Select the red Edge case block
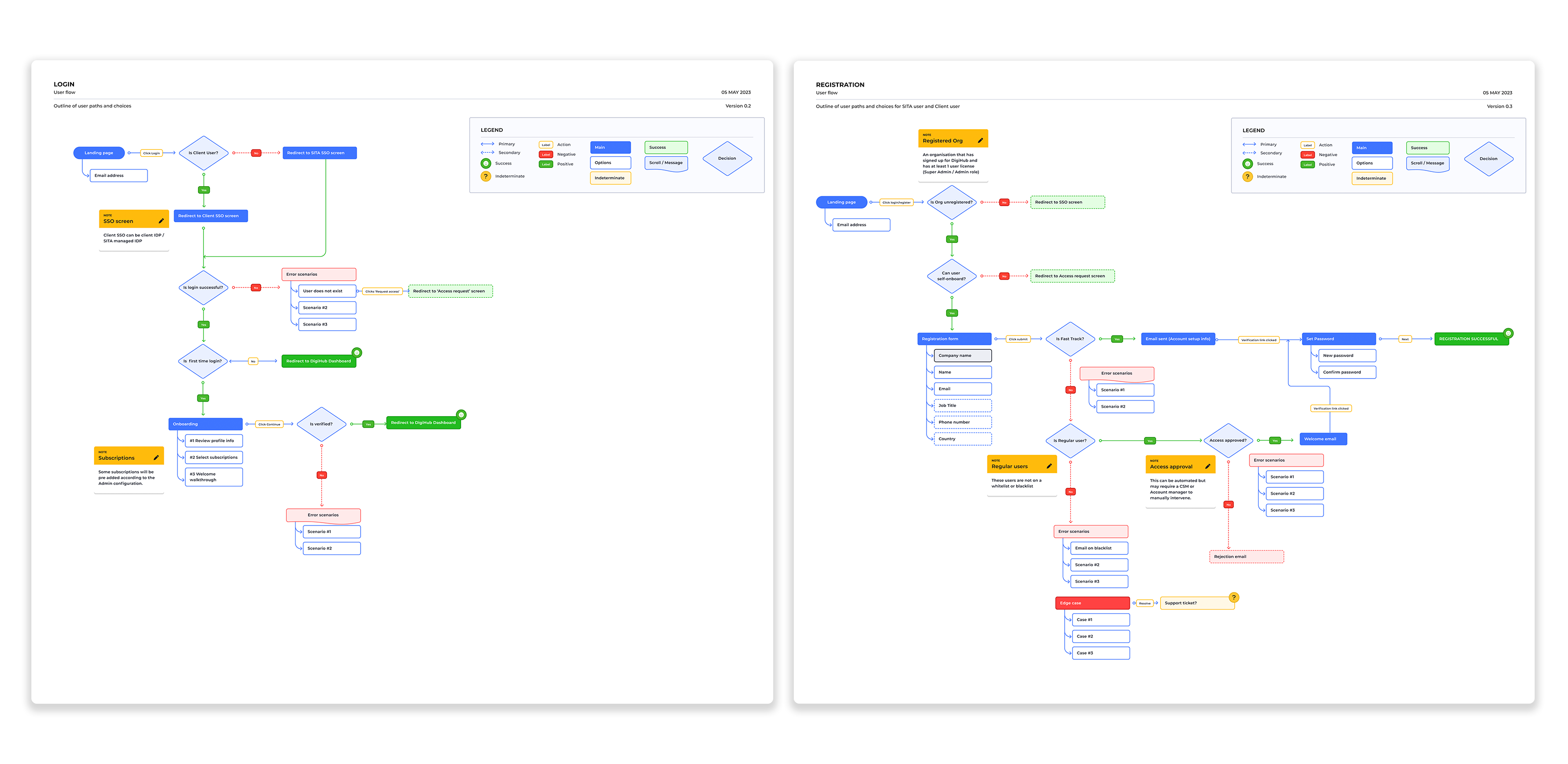This screenshot has width=1568, height=764. pos(1092,603)
